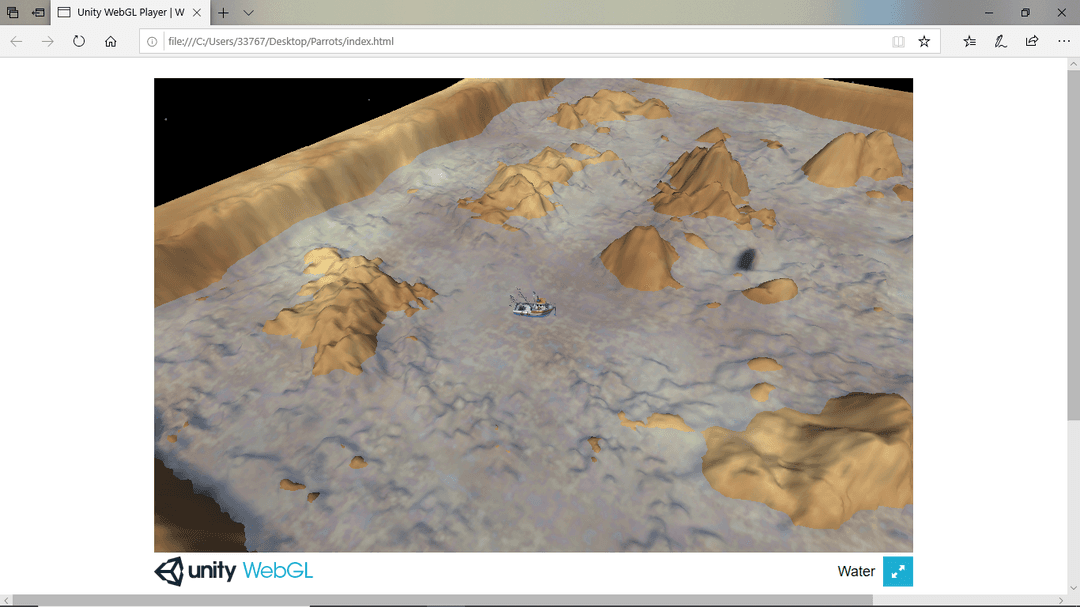Screen dimensions: 1080x607
Task: Add this page to favorites
Action: click(x=924, y=42)
